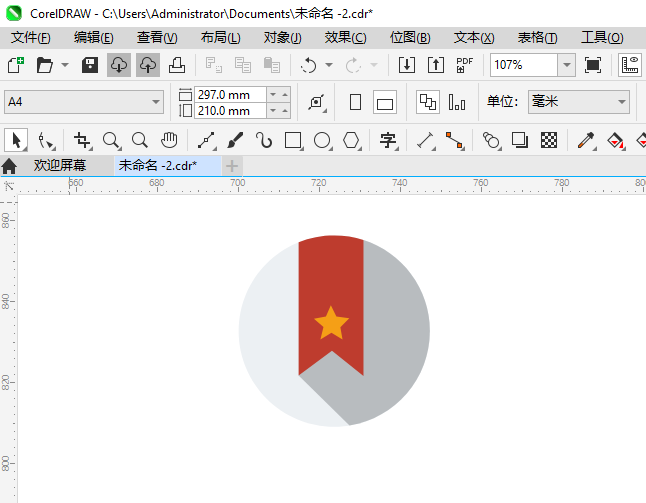Apply page layout to all pages
This screenshot has width=646, height=503.
tap(428, 102)
